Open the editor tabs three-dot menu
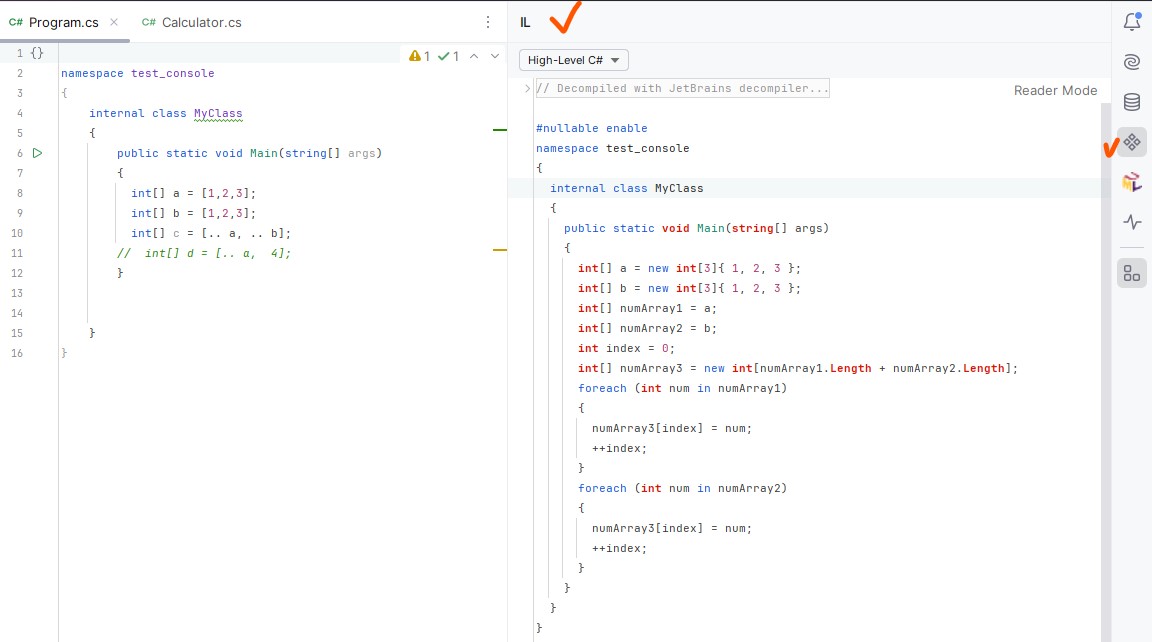Image resolution: width=1152 pixels, height=642 pixels. (x=488, y=22)
